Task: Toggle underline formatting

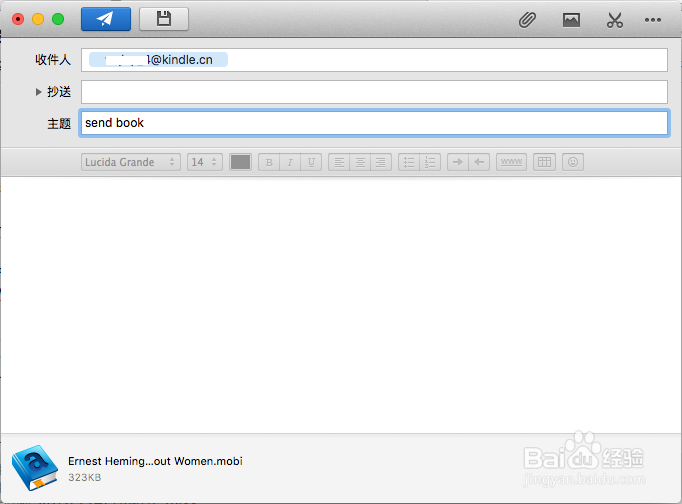Action: coord(311,162)
